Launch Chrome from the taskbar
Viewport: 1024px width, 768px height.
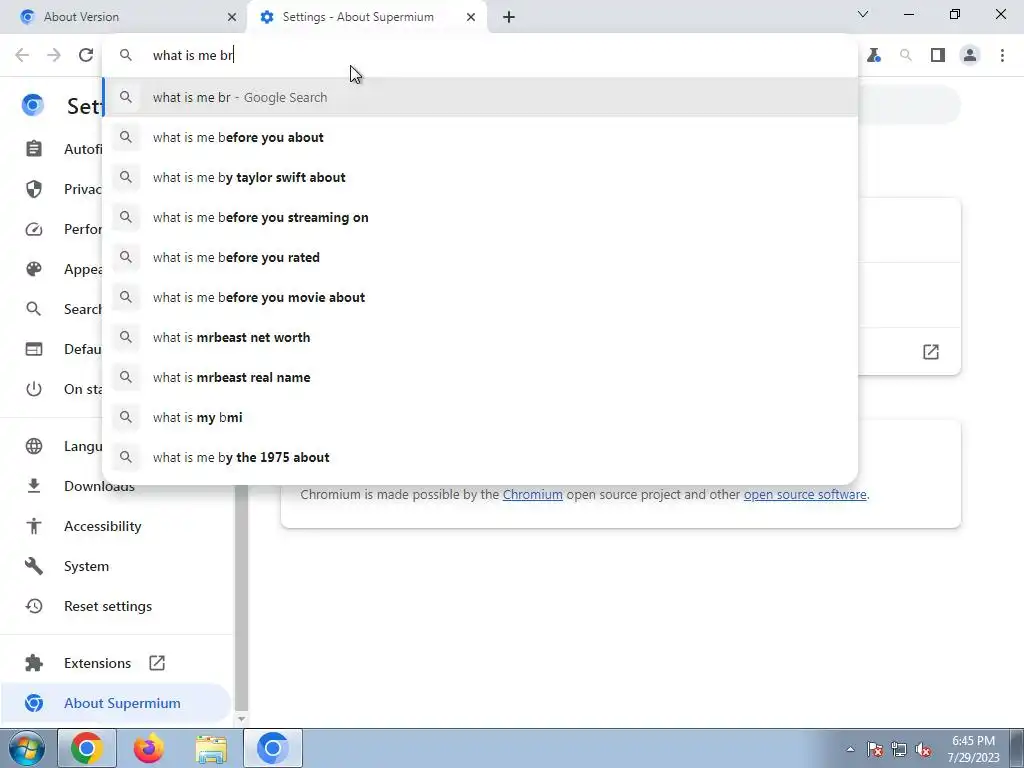click(87, 748)
